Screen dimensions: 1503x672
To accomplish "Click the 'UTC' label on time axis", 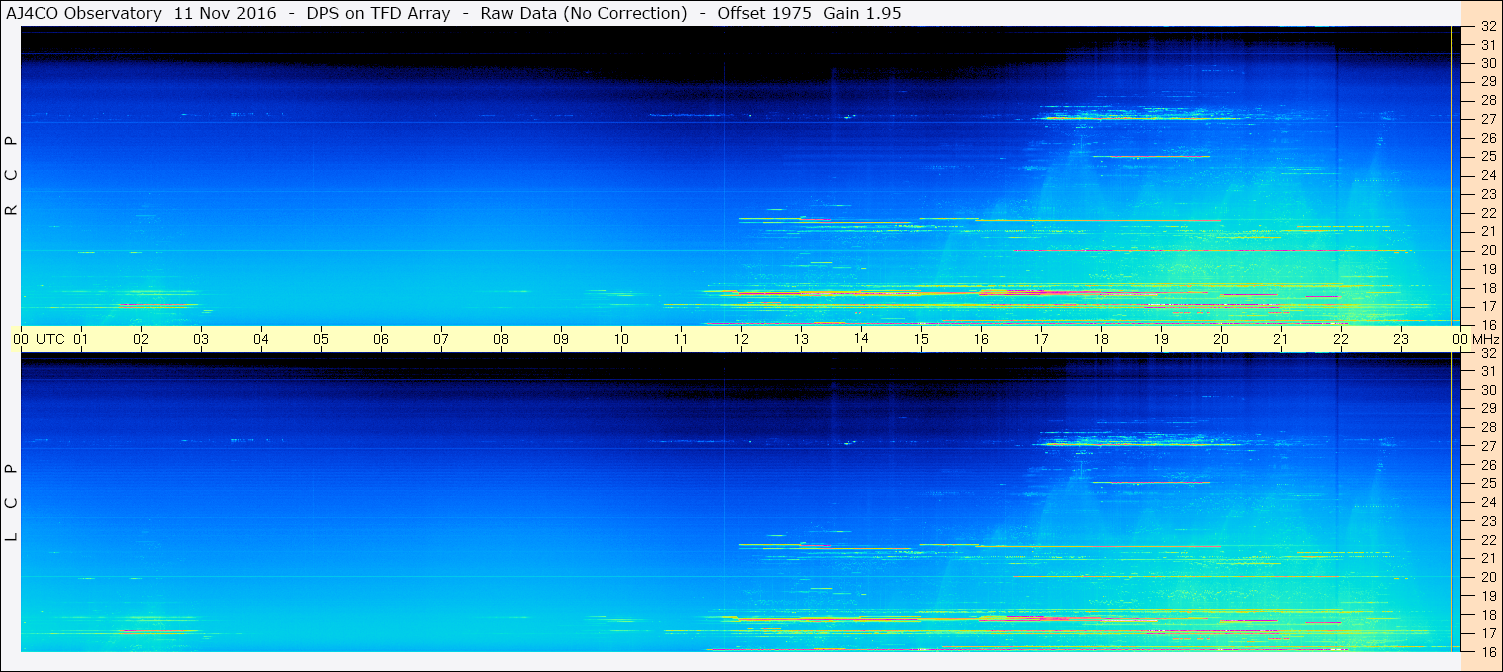I will (x=50, y=339).
